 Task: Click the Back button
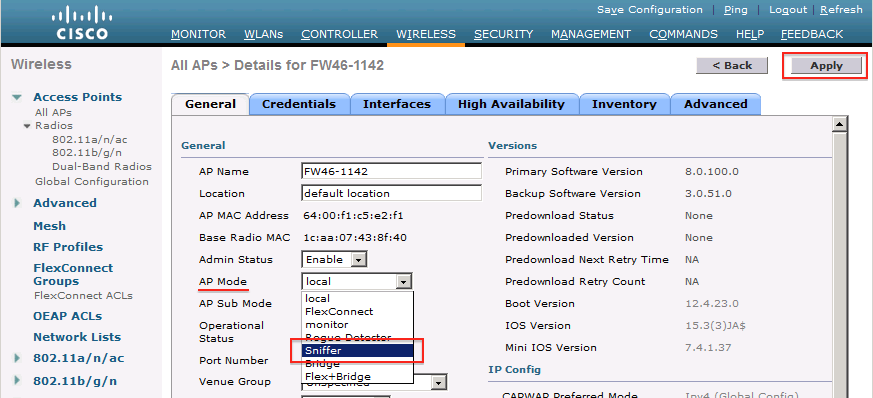click(732, 65)
